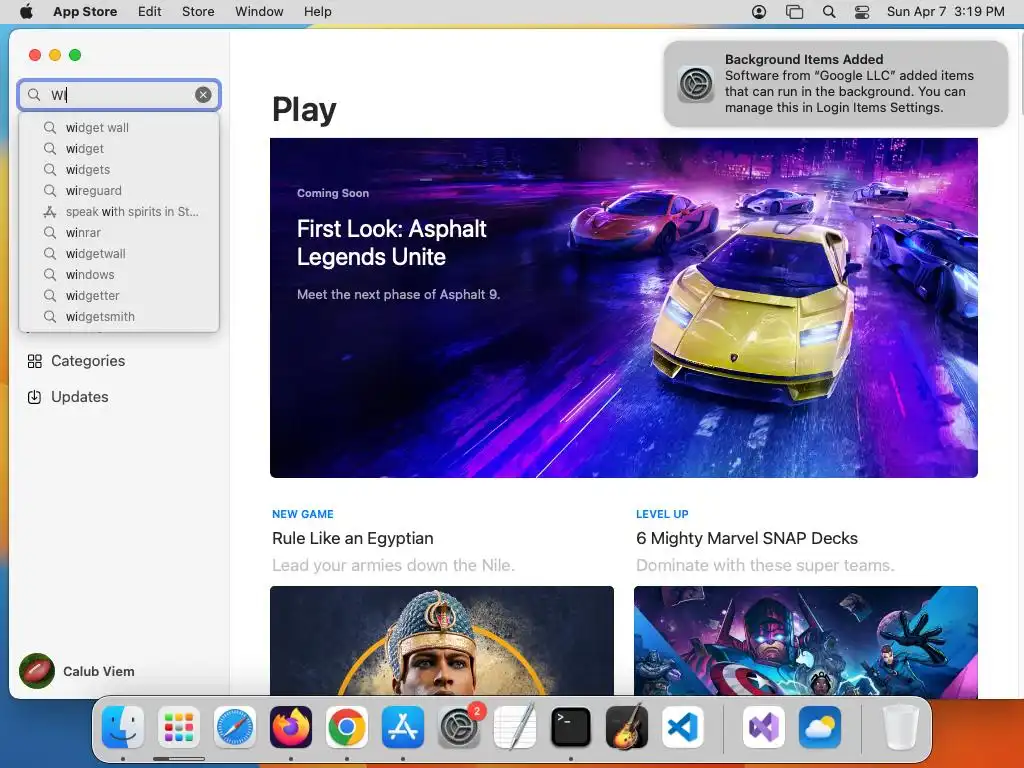Click the Calub Viem avatar picture
1024x768 pixels.
37,671
